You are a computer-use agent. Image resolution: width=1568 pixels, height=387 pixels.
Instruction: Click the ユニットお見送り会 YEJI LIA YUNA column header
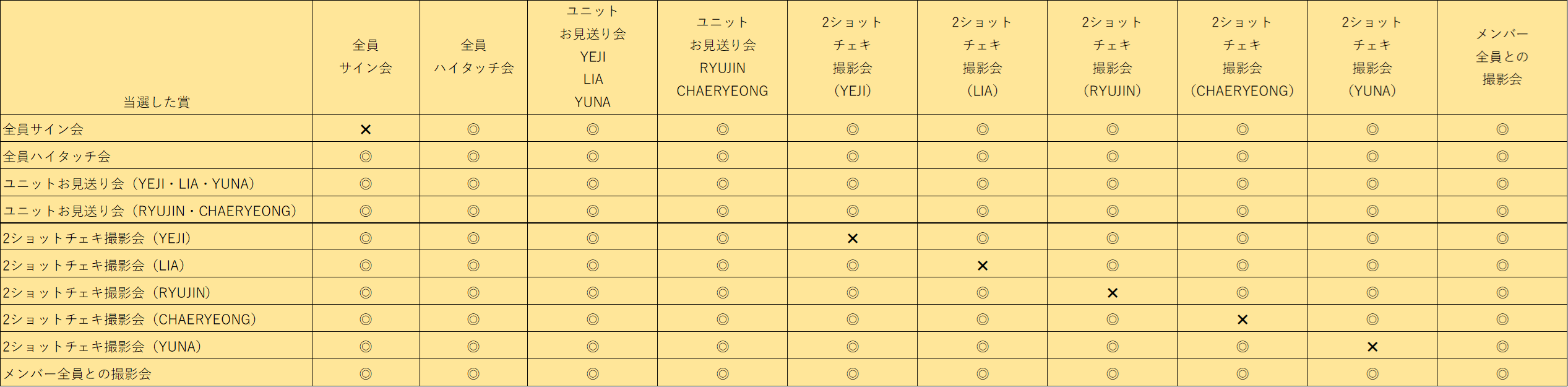pyautogui.click(x=592, y=56)
